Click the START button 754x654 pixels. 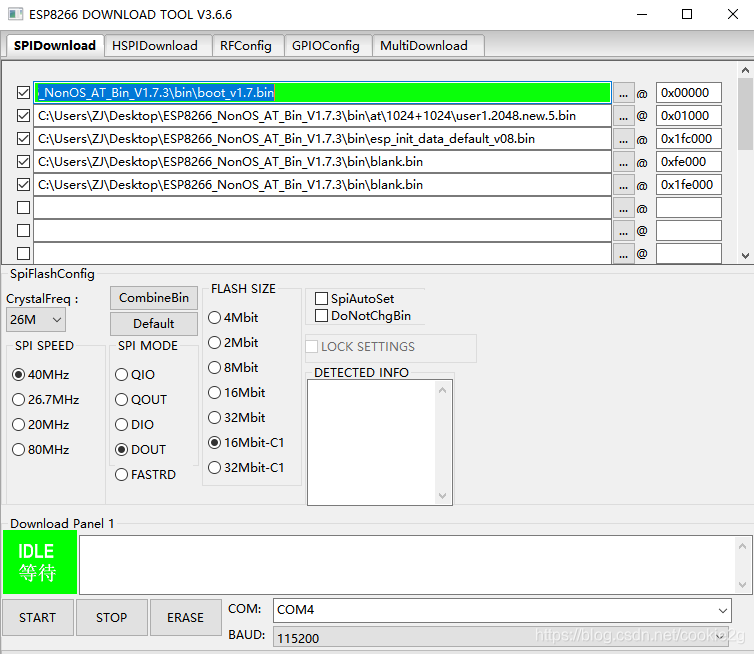[x=38, y=617]
